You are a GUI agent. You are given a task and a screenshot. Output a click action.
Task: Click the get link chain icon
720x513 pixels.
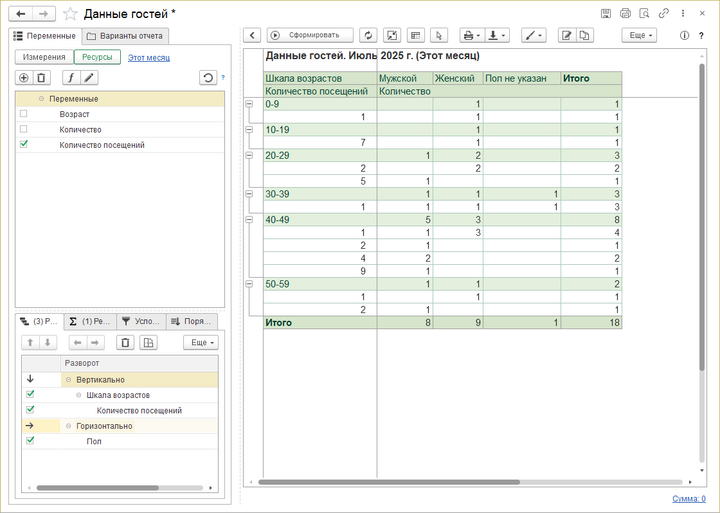click(663, 13)
